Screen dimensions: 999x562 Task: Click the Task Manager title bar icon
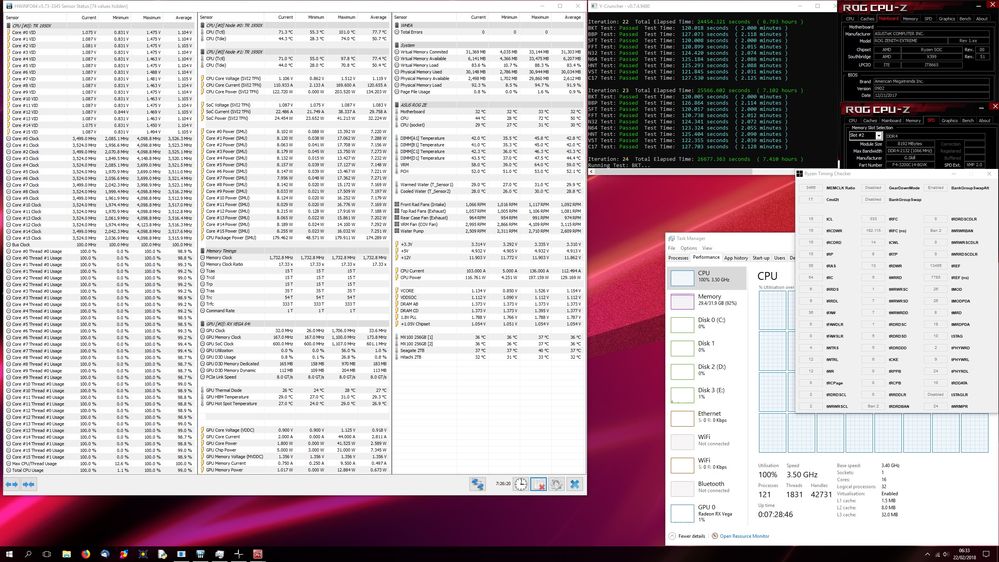(671, 238)
